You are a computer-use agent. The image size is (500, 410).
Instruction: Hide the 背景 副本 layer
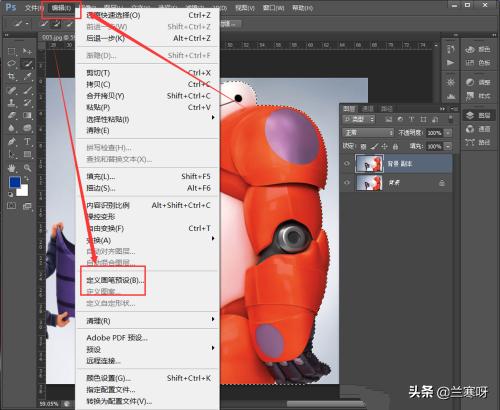(x=347, y=164)
